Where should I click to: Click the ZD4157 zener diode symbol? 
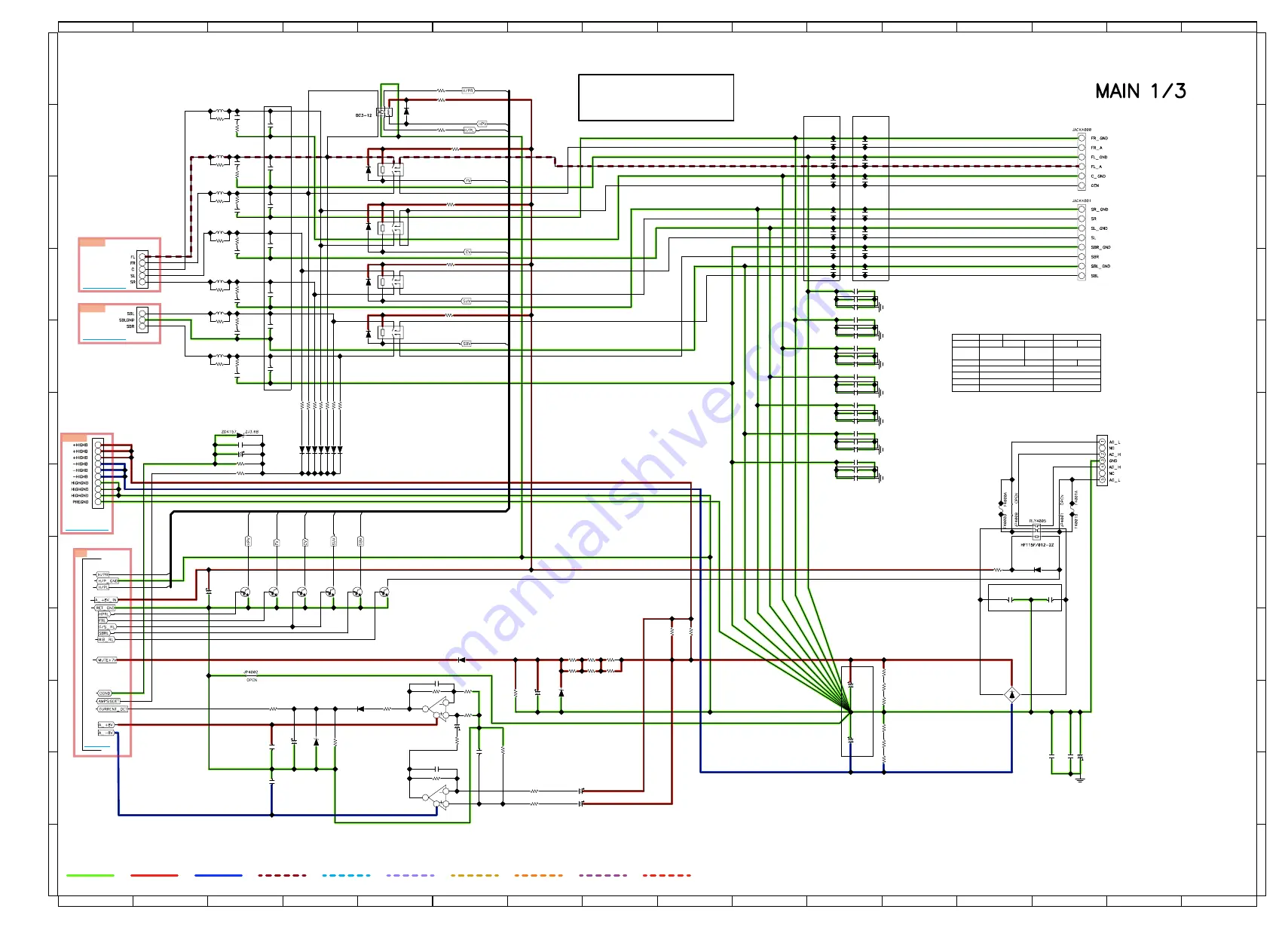point(240,436)
